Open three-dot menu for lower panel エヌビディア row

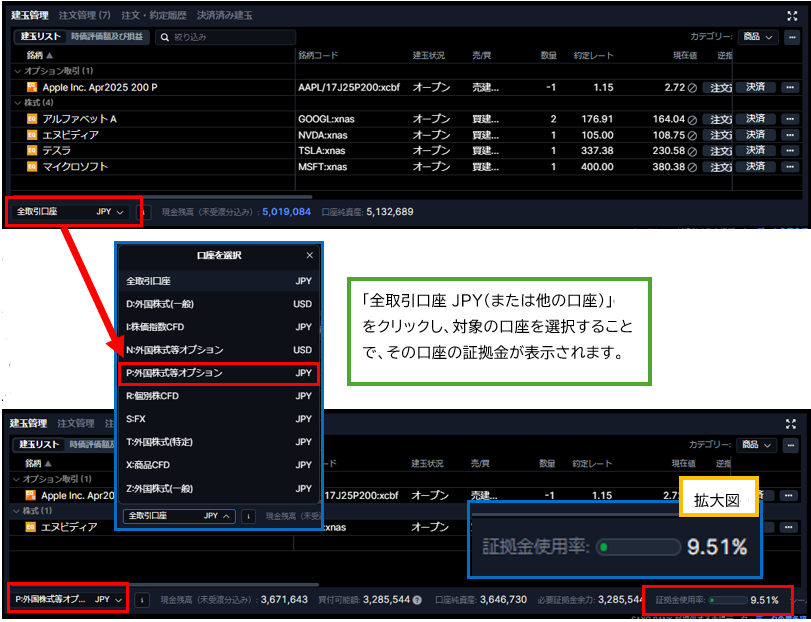[788, 527]
